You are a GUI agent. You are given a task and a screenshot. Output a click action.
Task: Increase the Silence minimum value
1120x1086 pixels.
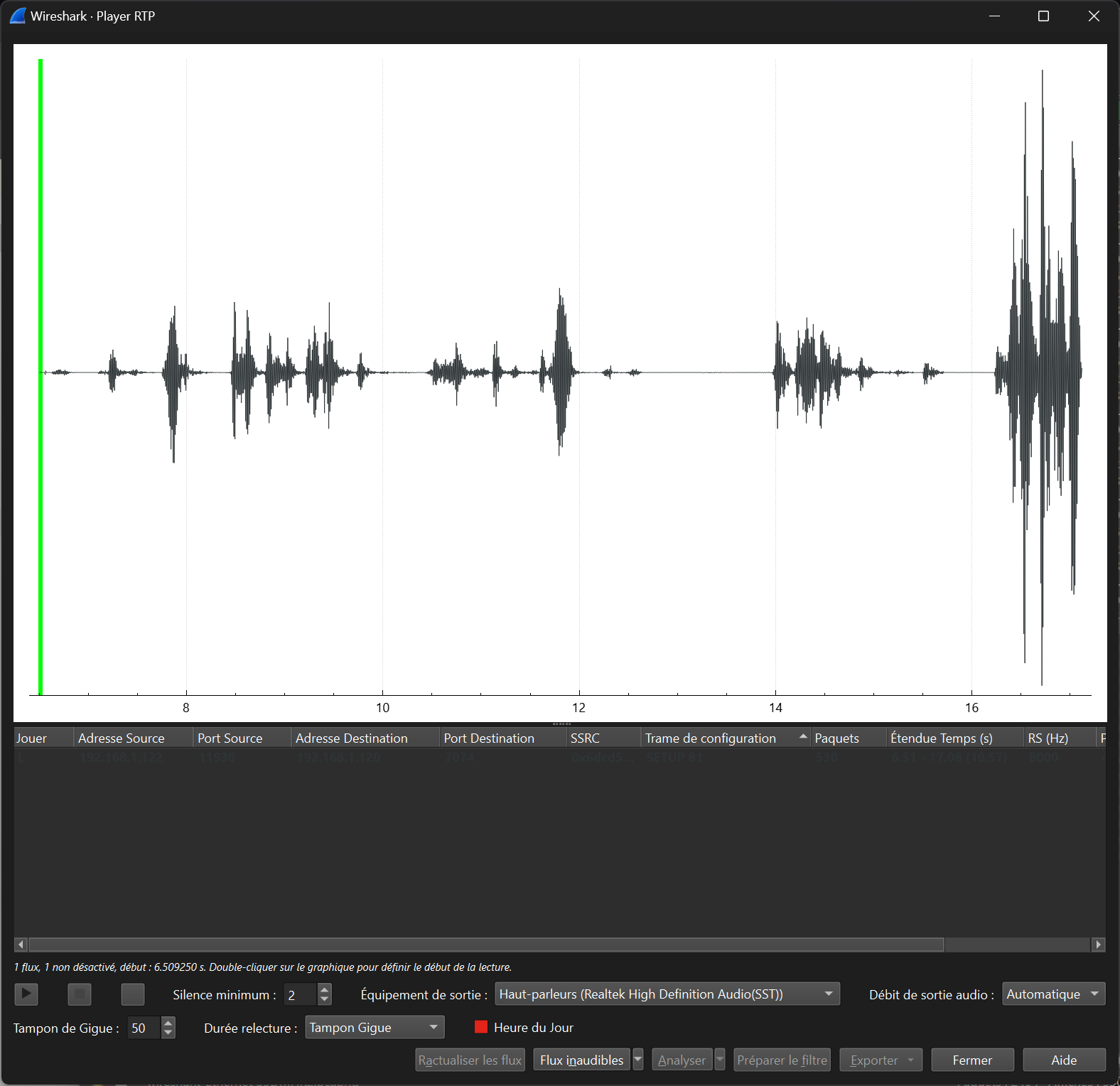(325, 989)
